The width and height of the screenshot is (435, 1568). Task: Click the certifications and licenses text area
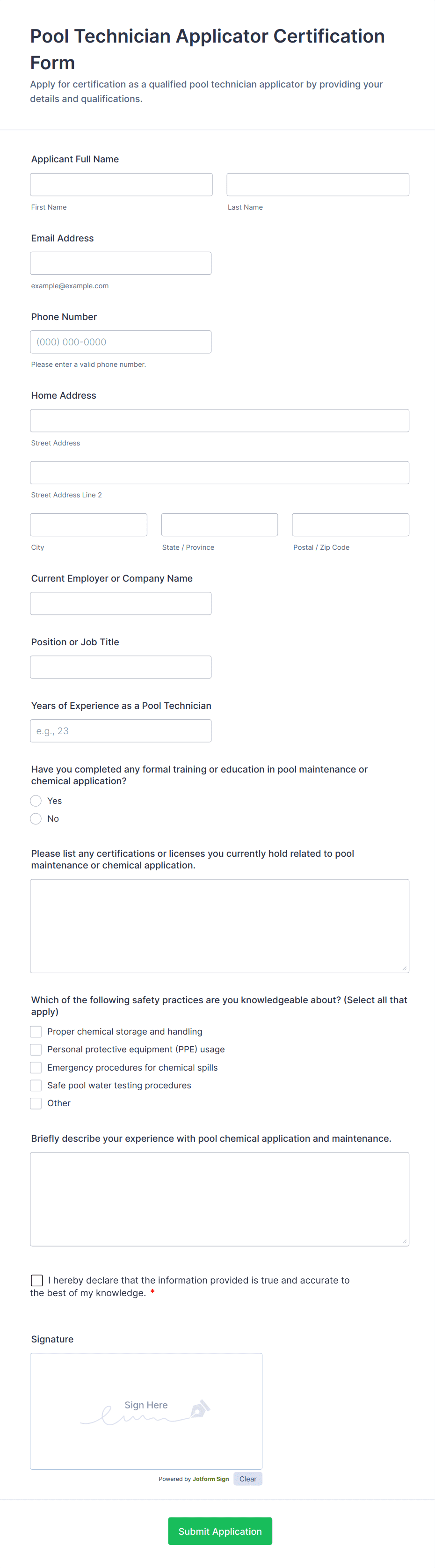click(x=219, y=926)
